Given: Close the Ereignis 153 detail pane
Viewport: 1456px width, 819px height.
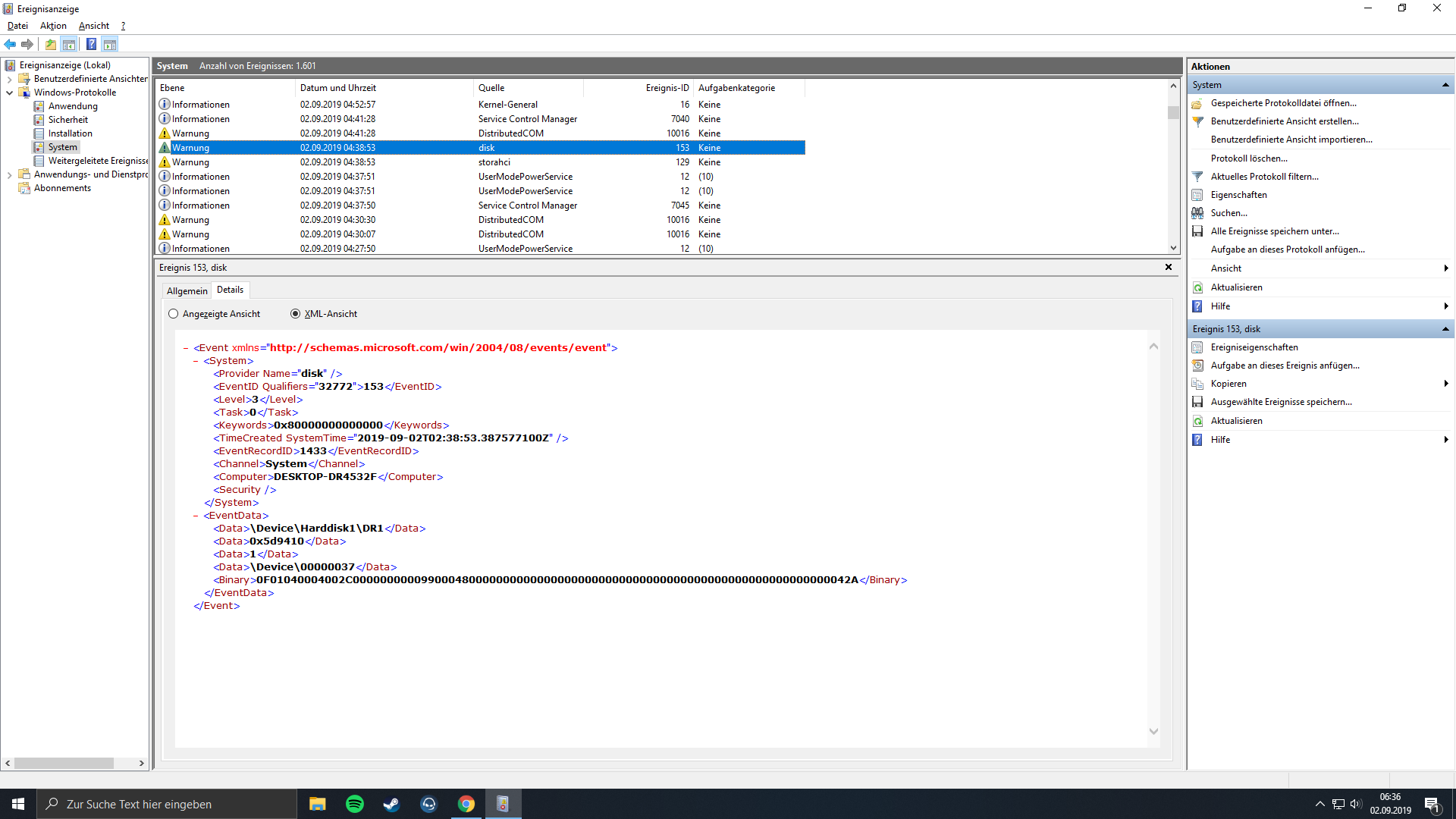Looking at the screenshot, I should tap(1169, 267).
